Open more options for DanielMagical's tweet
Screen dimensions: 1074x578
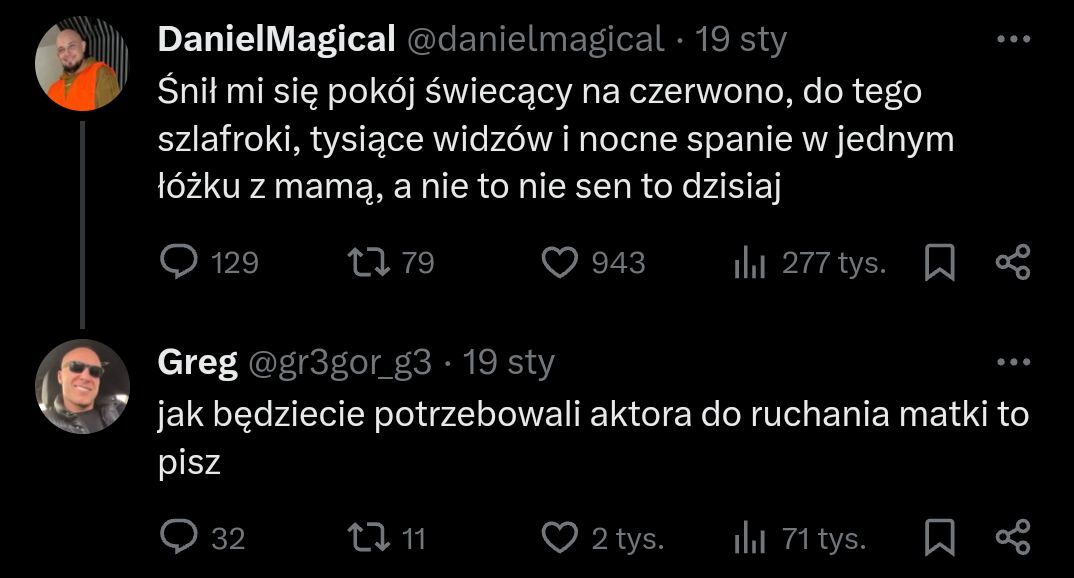pos(1013,40)
